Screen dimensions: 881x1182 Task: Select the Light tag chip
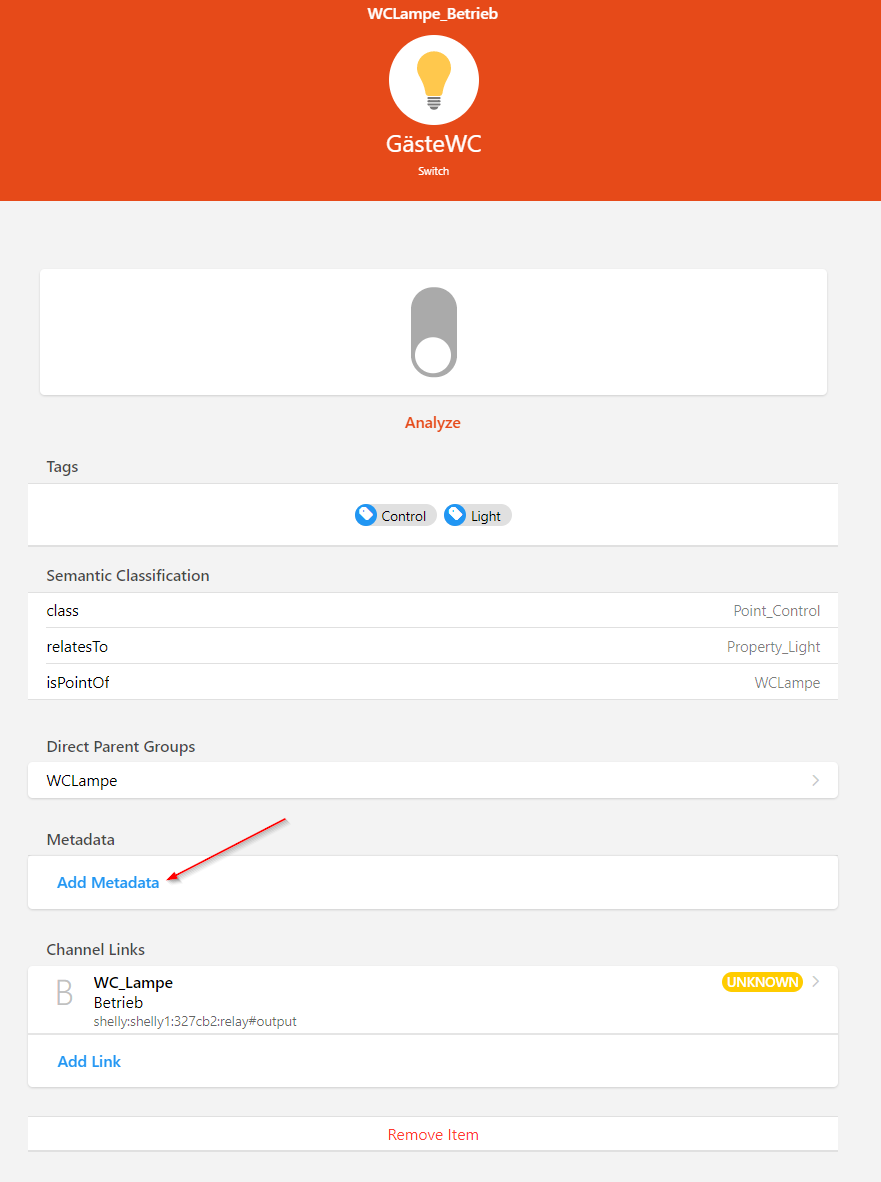tap(478, 516)
